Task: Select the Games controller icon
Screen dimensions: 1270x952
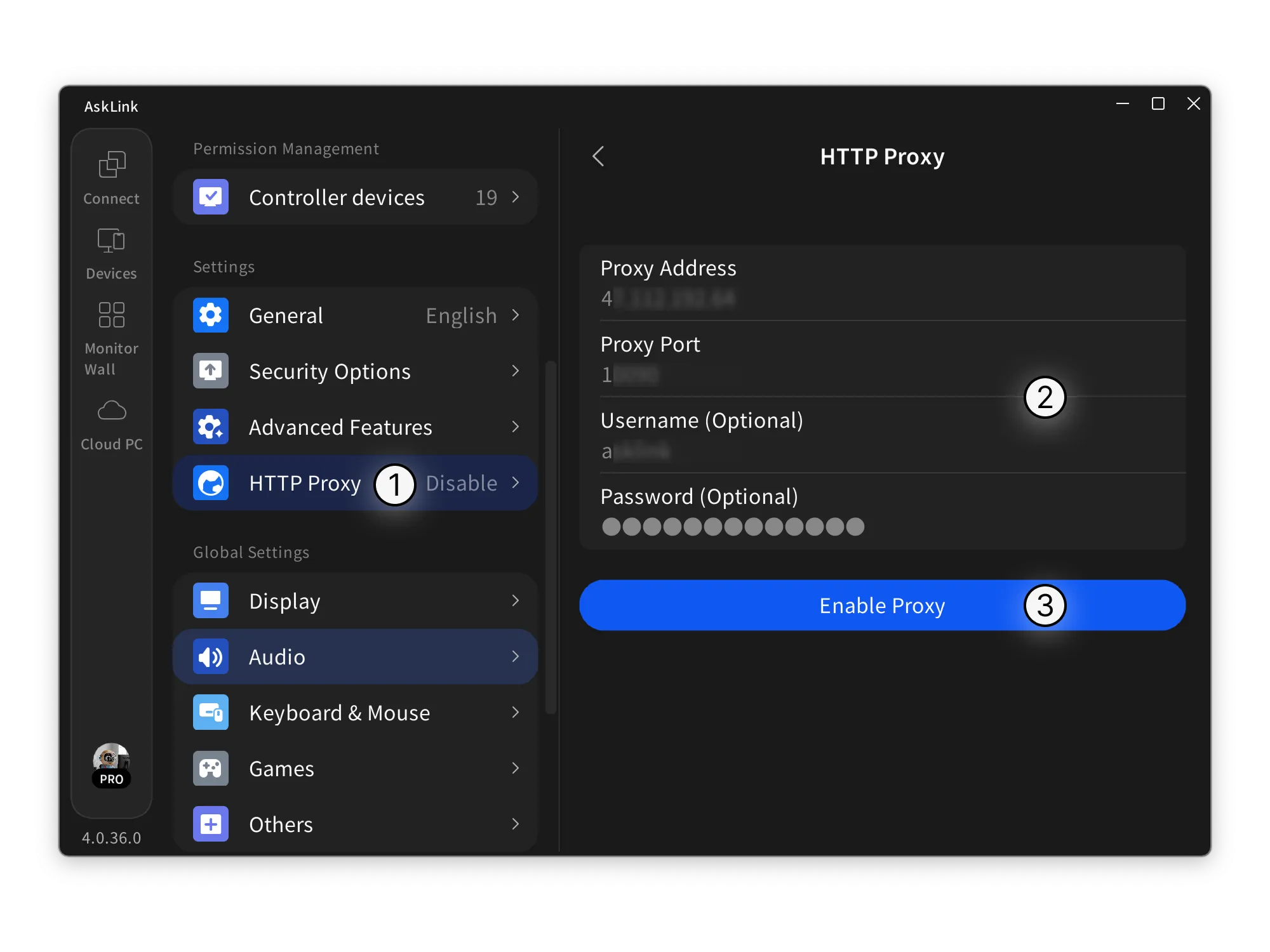Action: coord(210,768)
